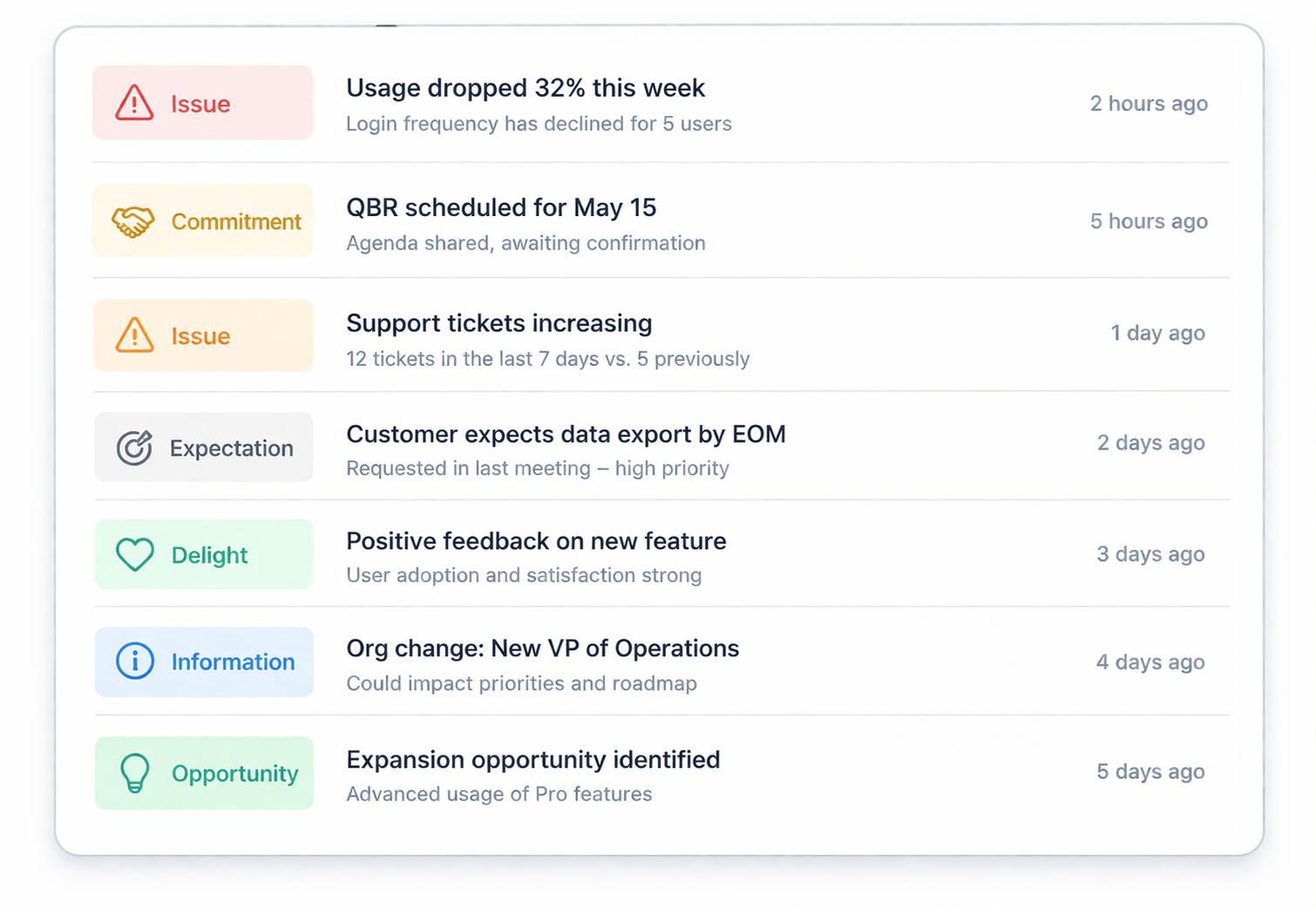Open "Org change: New VP of Operations"
This screenshot has width=1316, height=907.
pyautogui.click(x=542, y=648)
